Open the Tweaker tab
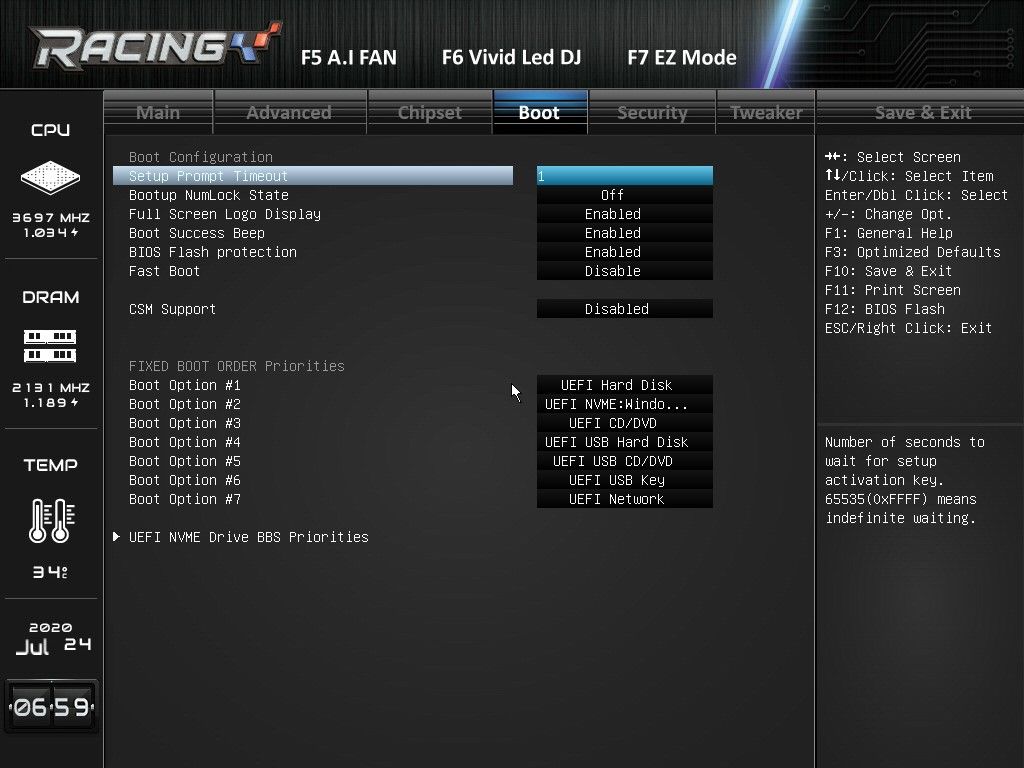Image resolution: width=1024 pixels, height=768 pixels. tap(766, 112)
